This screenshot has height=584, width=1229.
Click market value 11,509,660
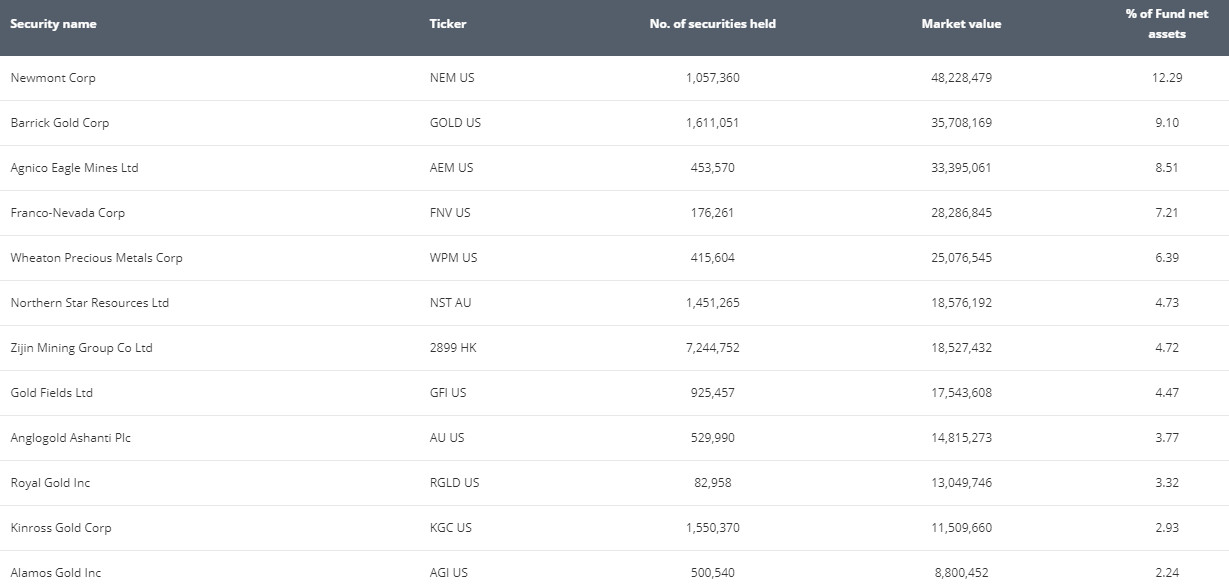(x=961, y=528)
